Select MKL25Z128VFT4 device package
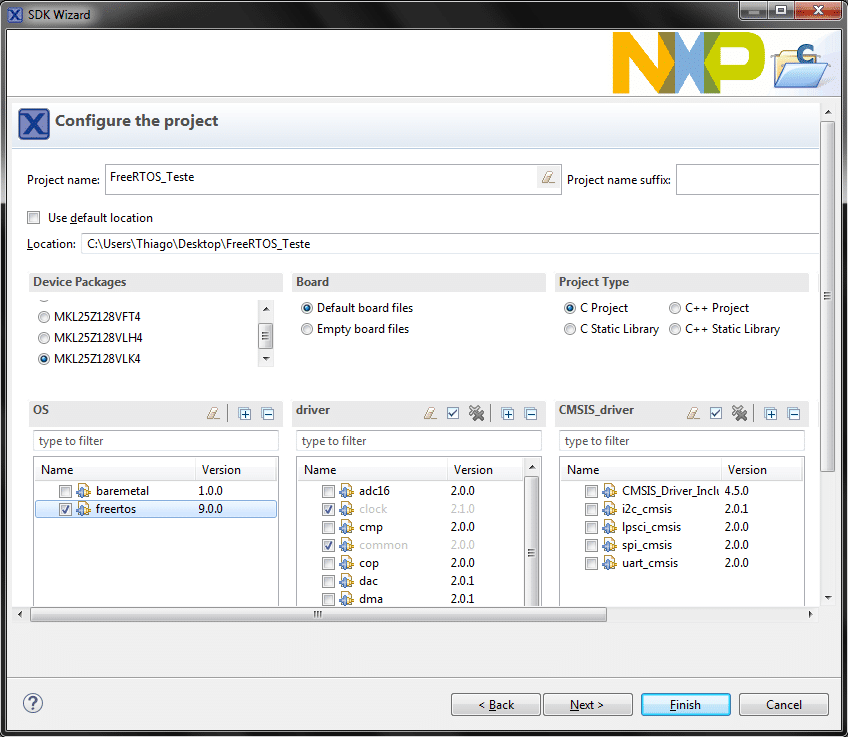 point(44,317)
